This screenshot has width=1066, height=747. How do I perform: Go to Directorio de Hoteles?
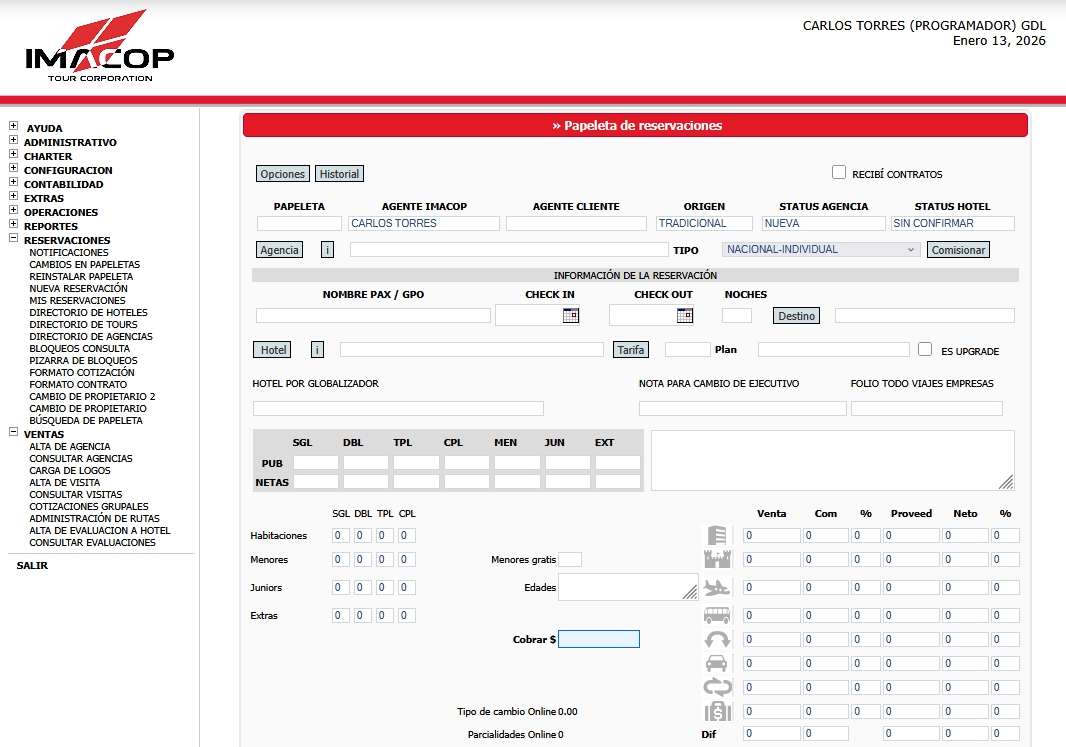tap(88, 313)
